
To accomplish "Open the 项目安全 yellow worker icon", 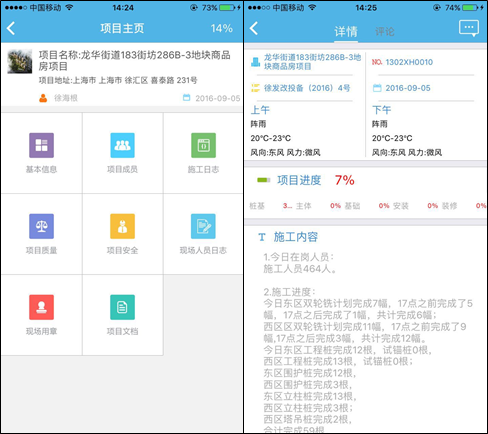I will [x=122, y=226].
